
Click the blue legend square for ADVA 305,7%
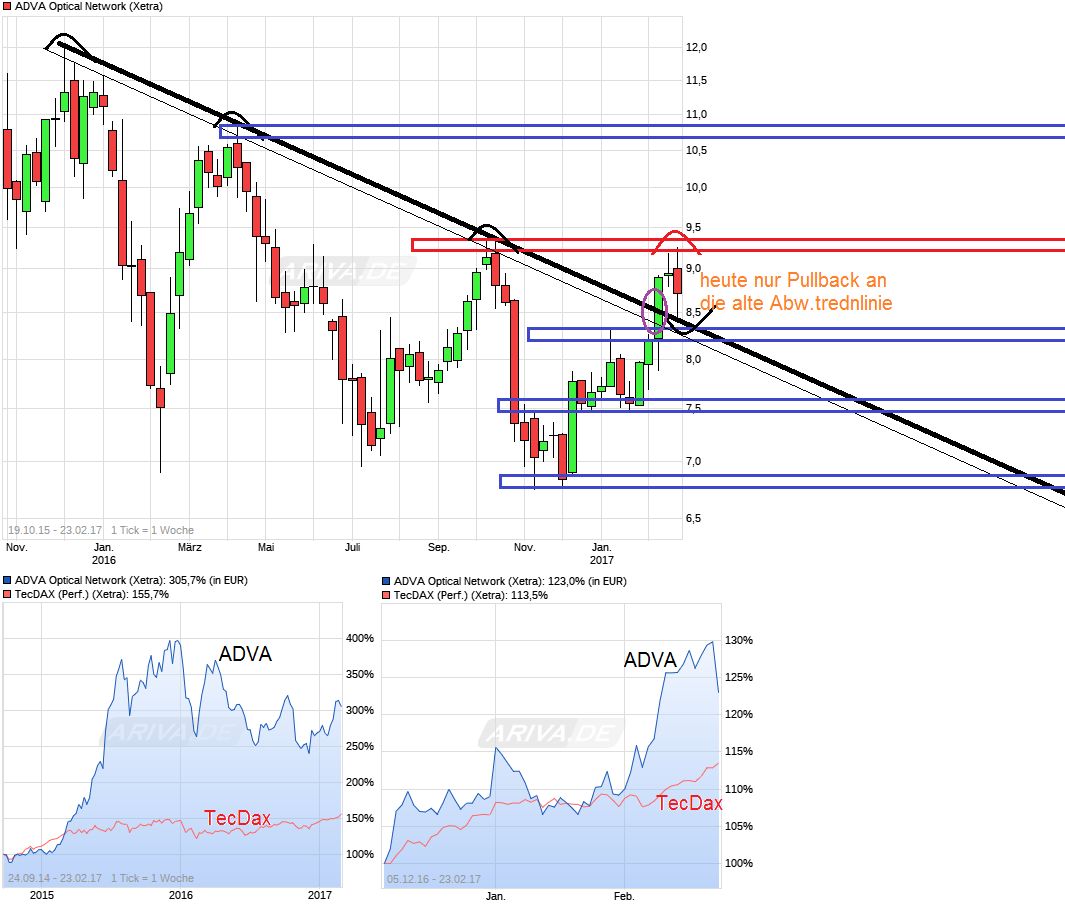[x=7, y=580]
